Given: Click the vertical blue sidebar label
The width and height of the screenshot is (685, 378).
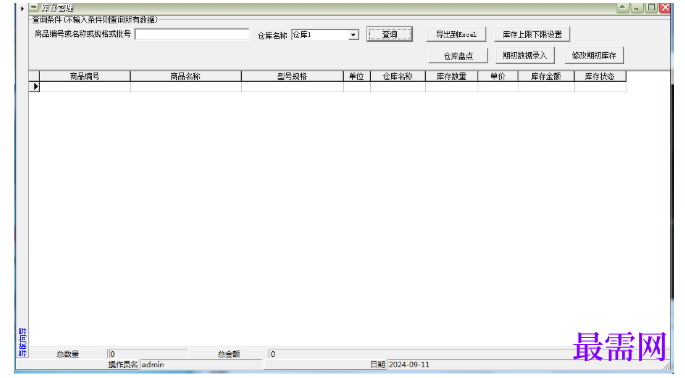Looking at the screenshot, I should click(x=22, y=342).
